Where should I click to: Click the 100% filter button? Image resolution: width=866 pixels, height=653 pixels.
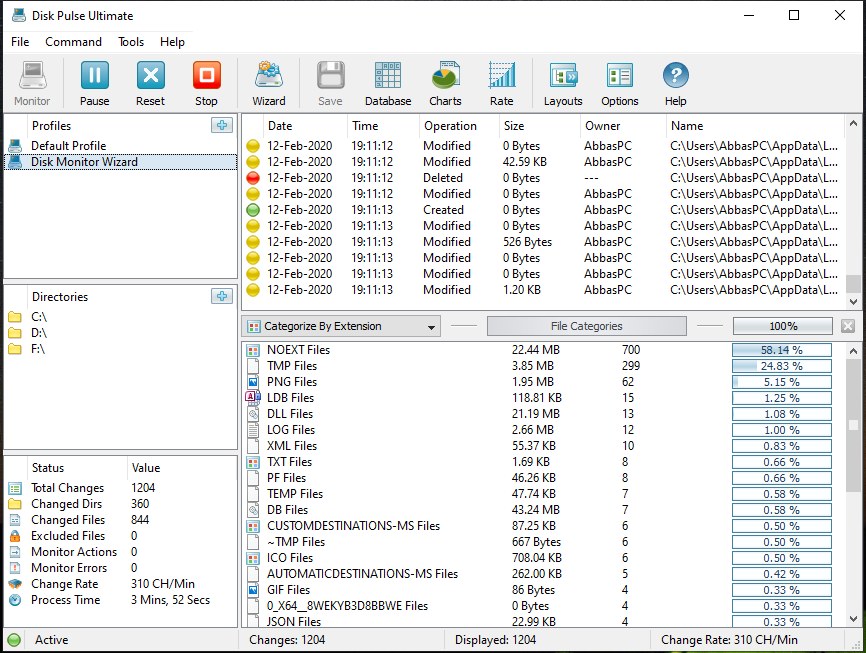coord(783,326)
